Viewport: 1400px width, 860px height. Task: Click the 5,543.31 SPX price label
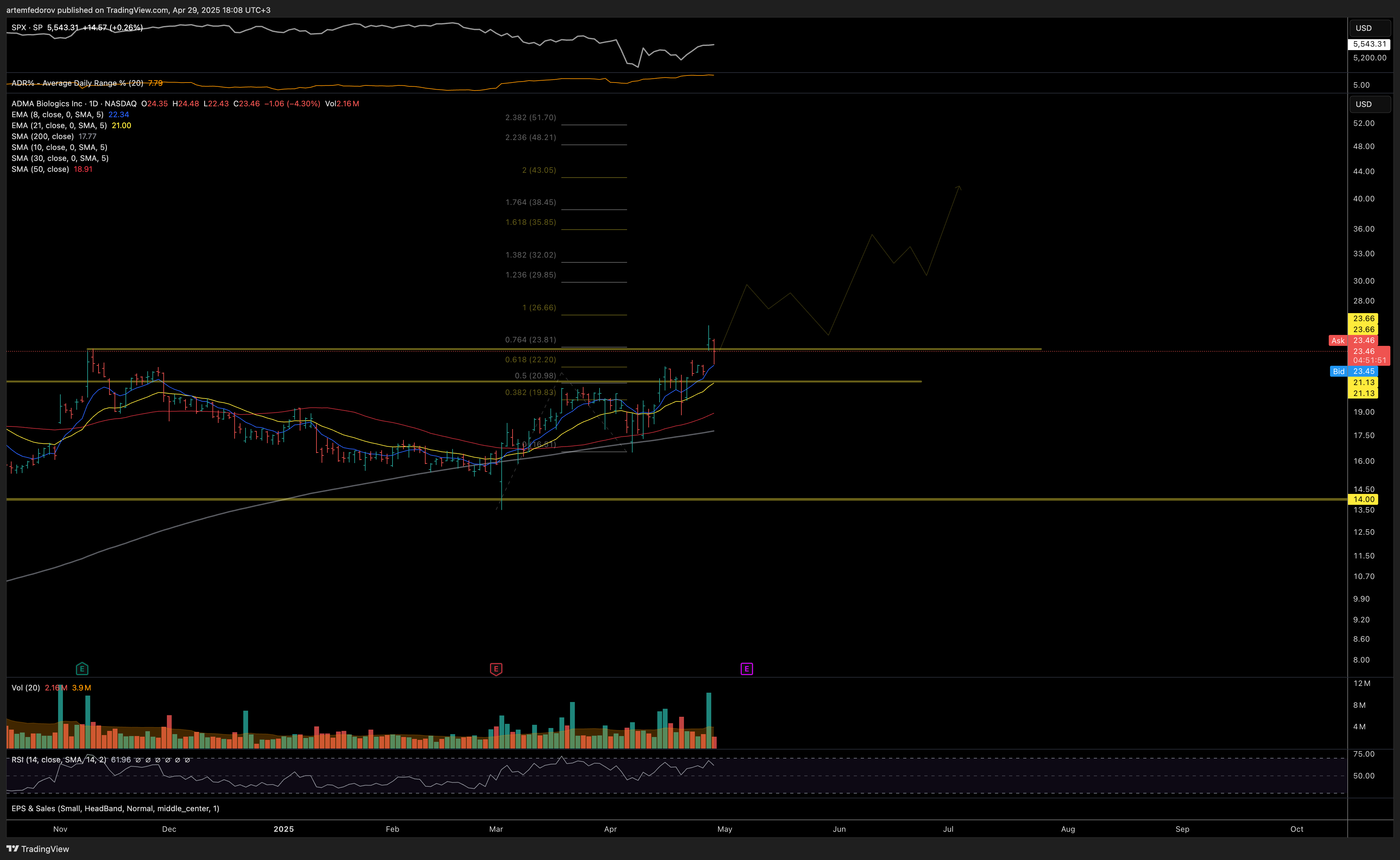(x=1369, y=44)
